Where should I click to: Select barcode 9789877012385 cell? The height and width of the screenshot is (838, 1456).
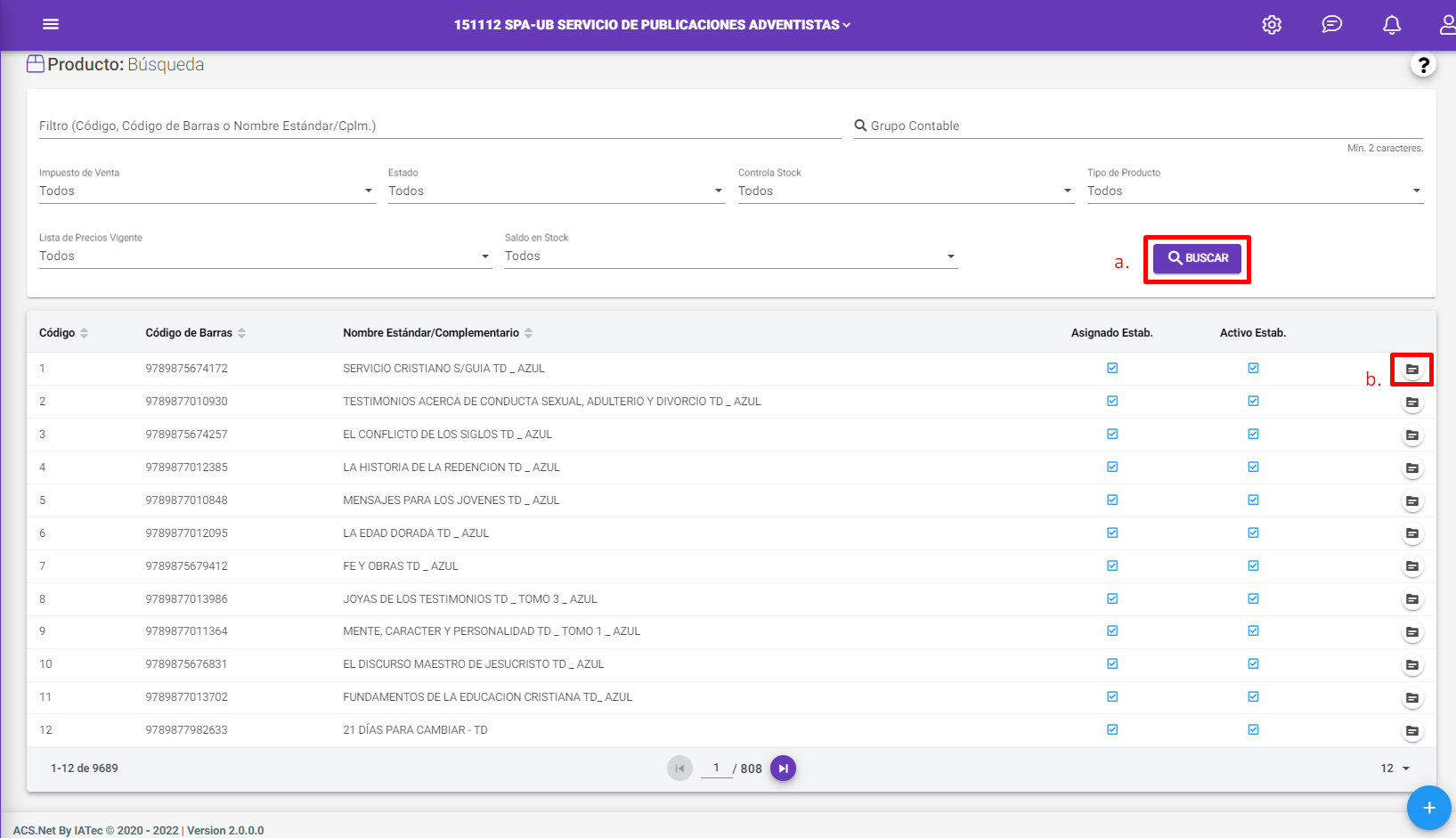[x=186, y=467]
